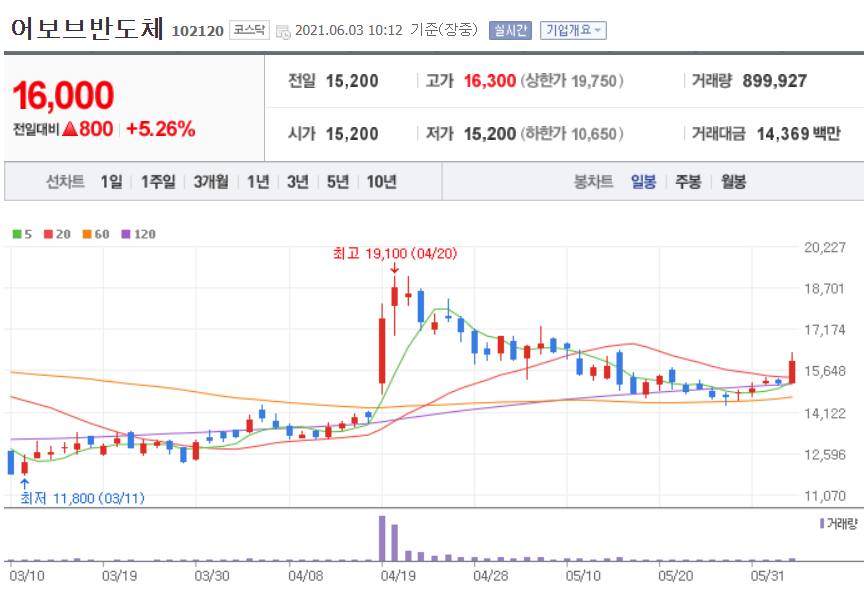Screen dimensions: 864x595
Task: Select the 3년 line chart tab
Action: 298,181
